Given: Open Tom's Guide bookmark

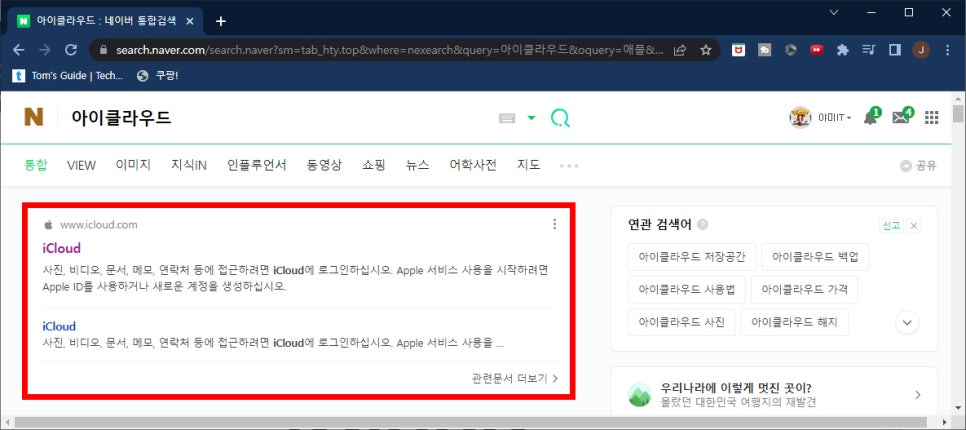Looking at the screenshot, I should [68, 76].
